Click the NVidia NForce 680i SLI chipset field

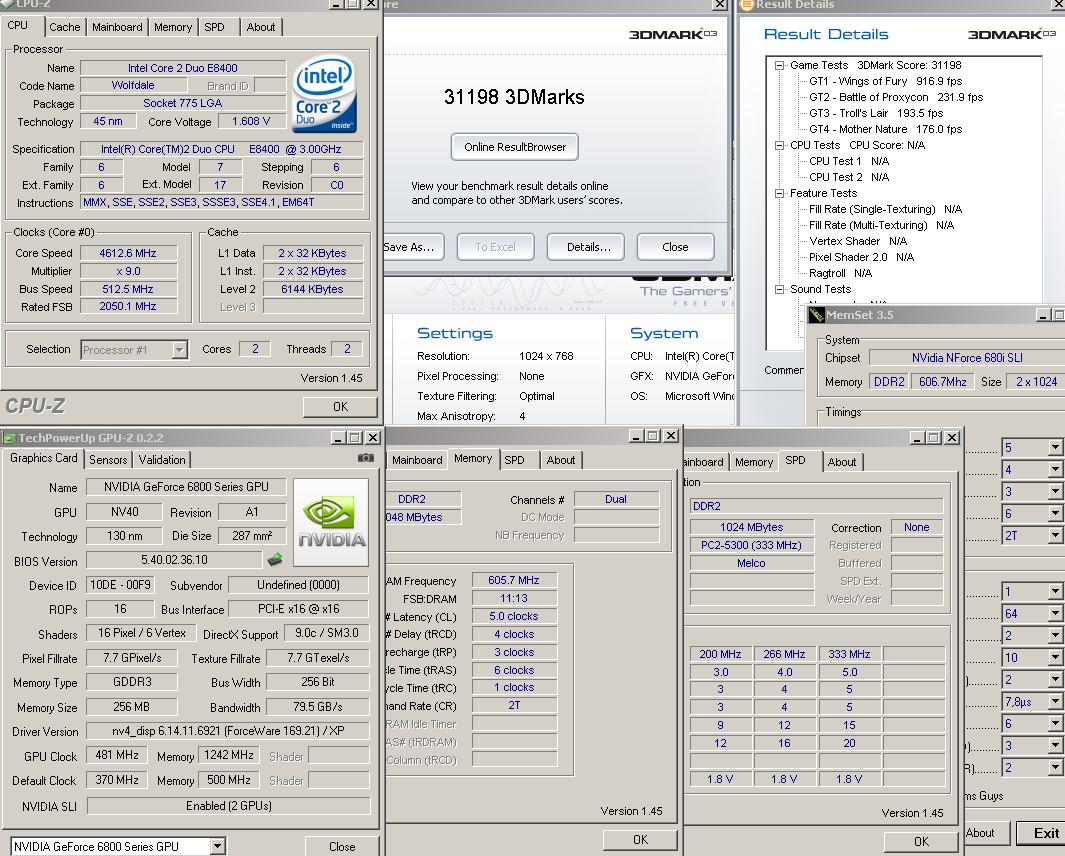967,357
